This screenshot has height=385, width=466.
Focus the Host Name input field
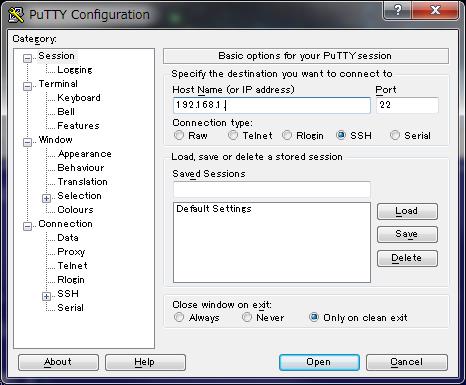(x=272, y=105)
